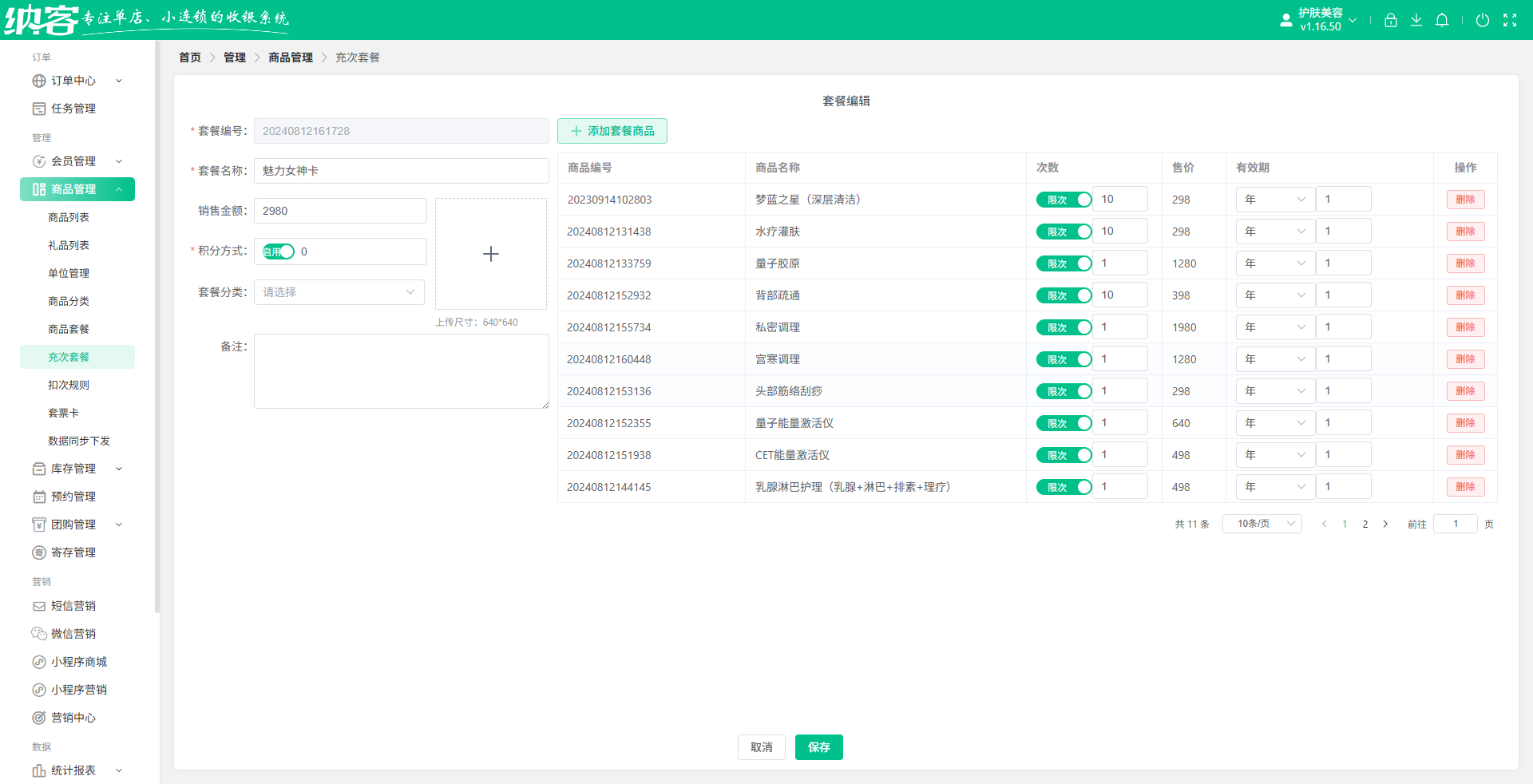Image resolution: width=1533 pixels, height=784 pixels.
Task: Click the 微信营销 chat icon
Action: click(39, 634)
